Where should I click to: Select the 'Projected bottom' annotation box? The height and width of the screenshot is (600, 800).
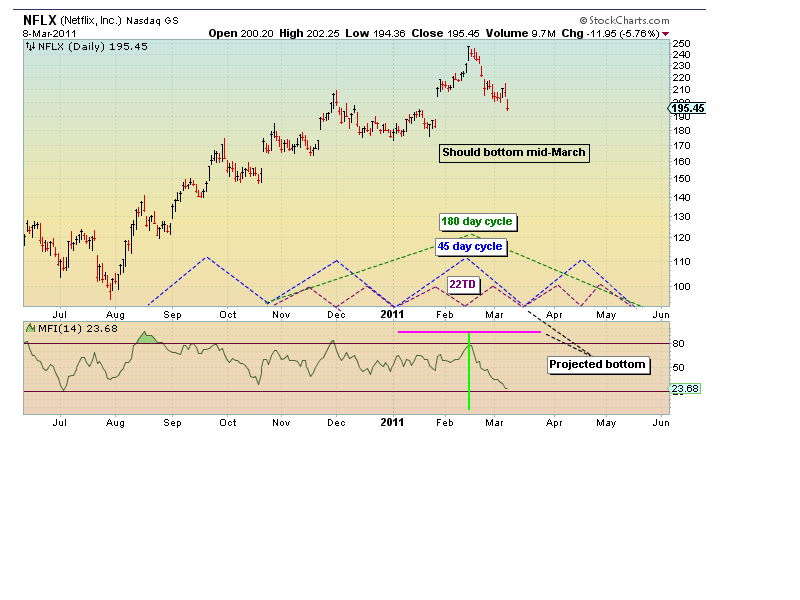(x=597, y=364)
